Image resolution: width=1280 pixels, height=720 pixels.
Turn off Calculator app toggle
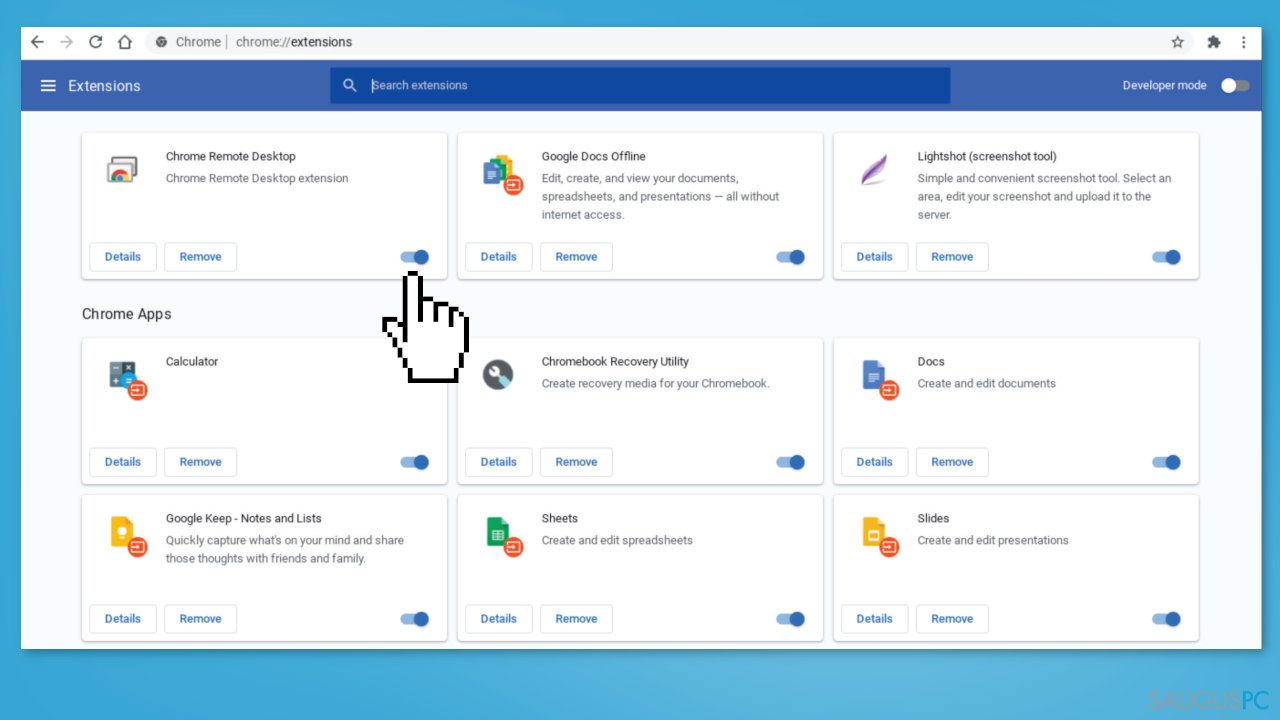coord(415,462)
